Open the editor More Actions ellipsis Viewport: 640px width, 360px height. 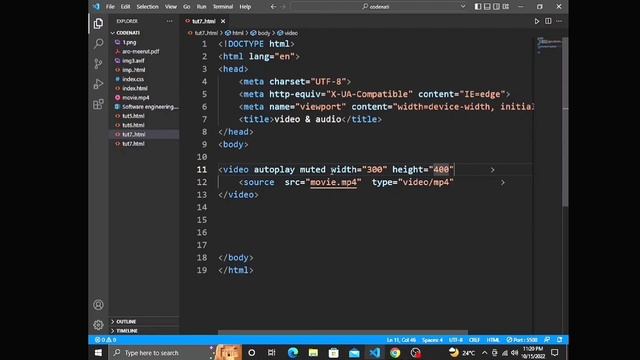pos(559,21)
